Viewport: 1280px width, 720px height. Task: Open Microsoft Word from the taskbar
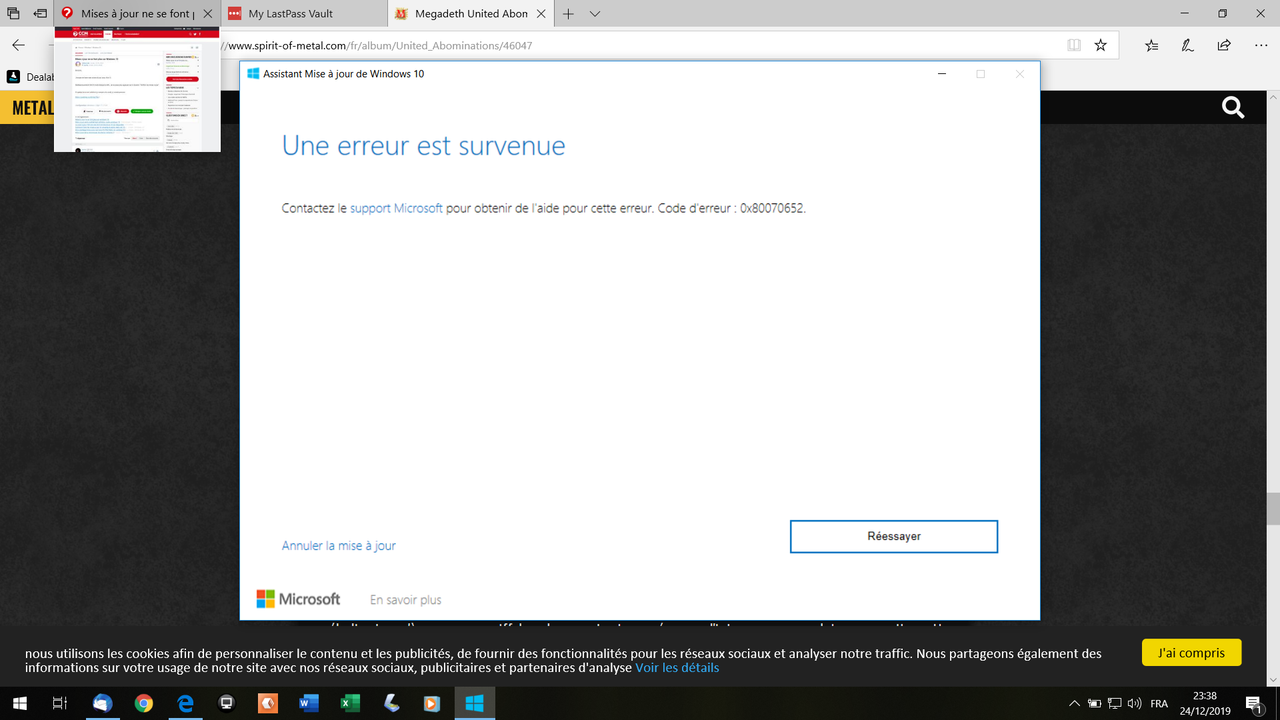(309, 703)
